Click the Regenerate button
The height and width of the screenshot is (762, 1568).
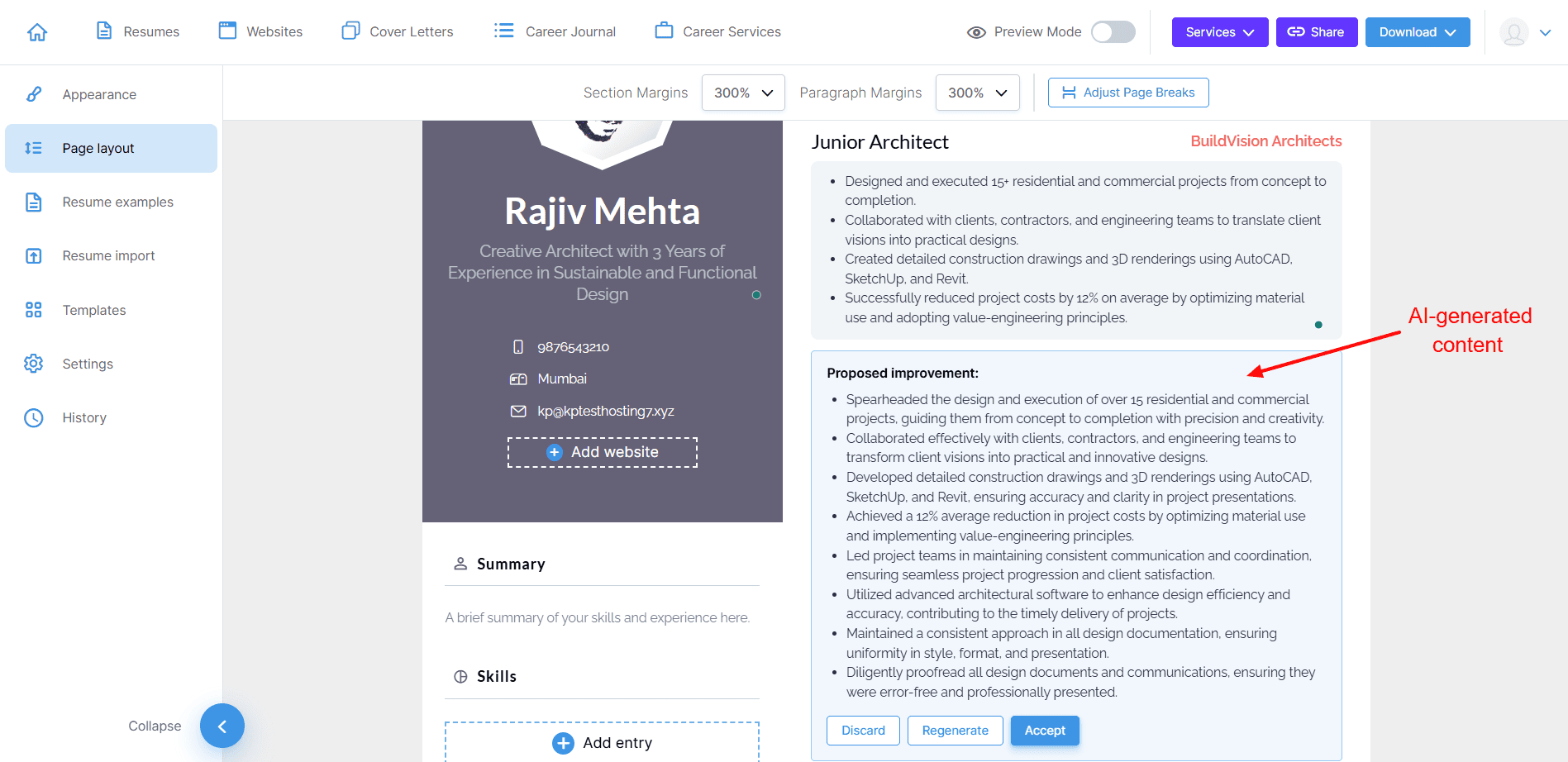click(955, 731)
